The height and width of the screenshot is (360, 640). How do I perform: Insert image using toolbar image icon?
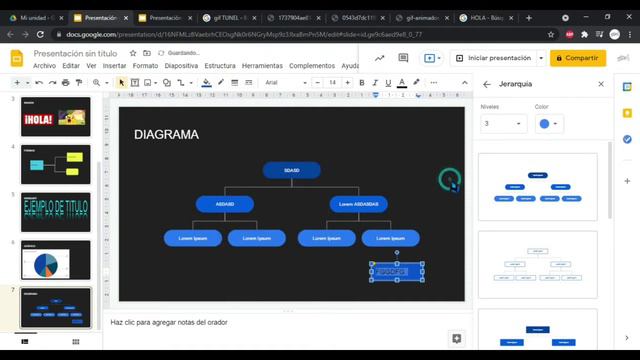(148, 83)
